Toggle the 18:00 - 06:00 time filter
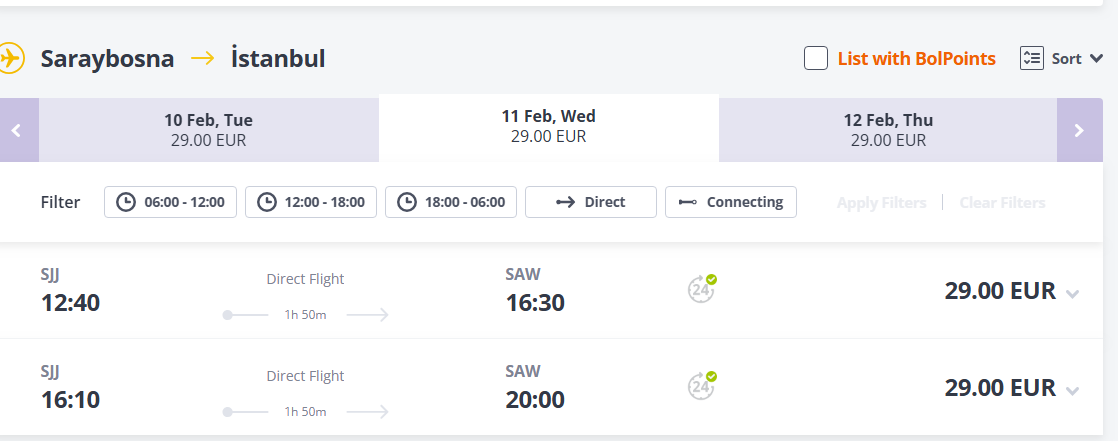The width and height of the screenshot is (1118, 441). click(451, 202)
